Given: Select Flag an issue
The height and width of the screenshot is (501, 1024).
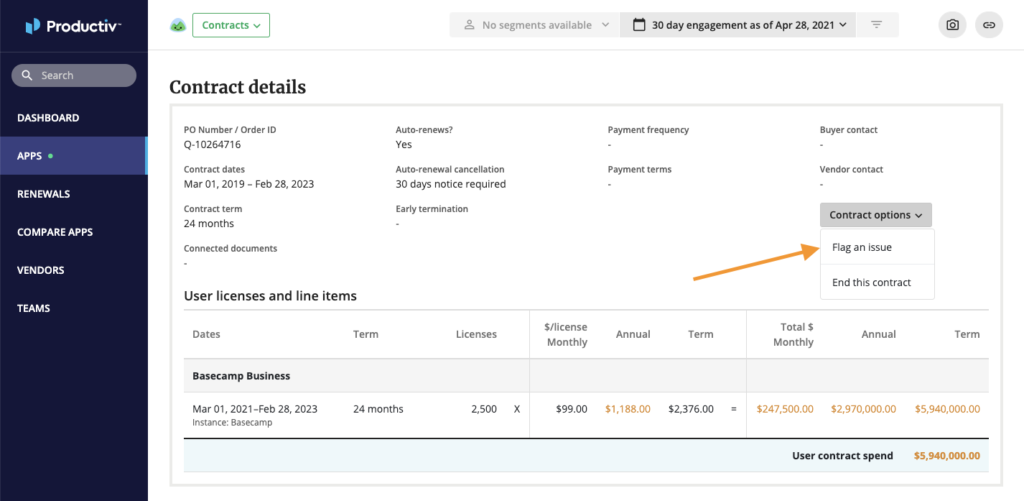Looking at the screenshot, I should click(x=862, y=247).
